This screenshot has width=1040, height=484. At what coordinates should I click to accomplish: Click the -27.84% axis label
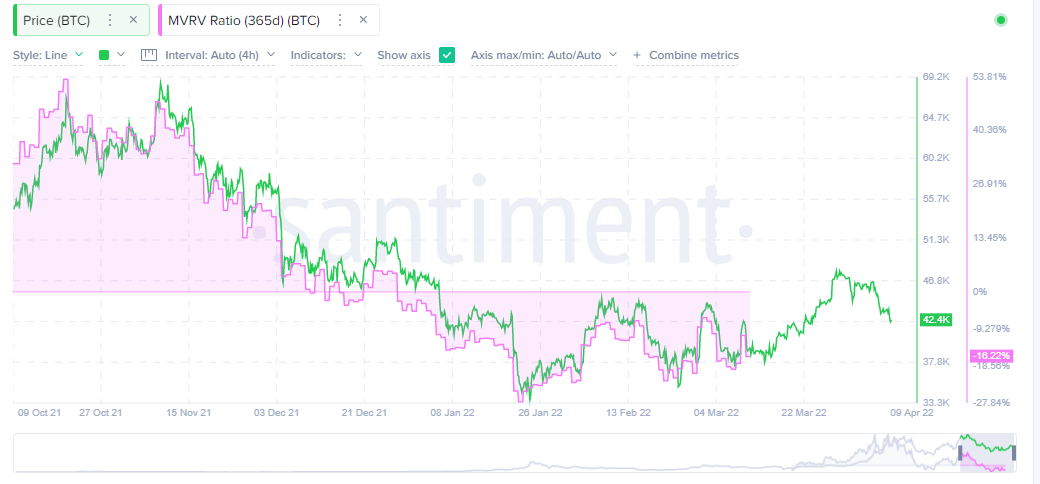pyautogui.click(x=990, y=402)
